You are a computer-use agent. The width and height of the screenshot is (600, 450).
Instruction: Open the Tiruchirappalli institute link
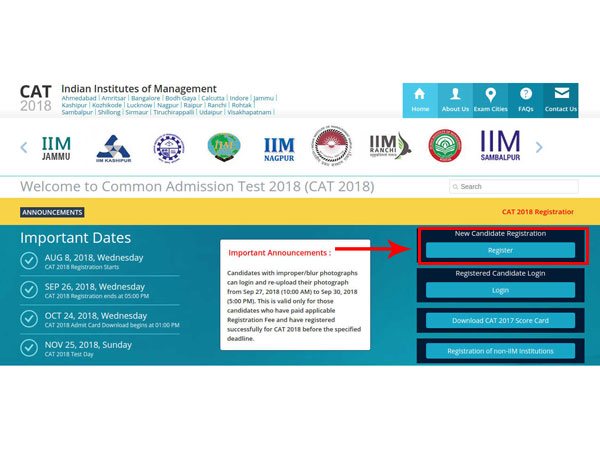pos(173,112)
